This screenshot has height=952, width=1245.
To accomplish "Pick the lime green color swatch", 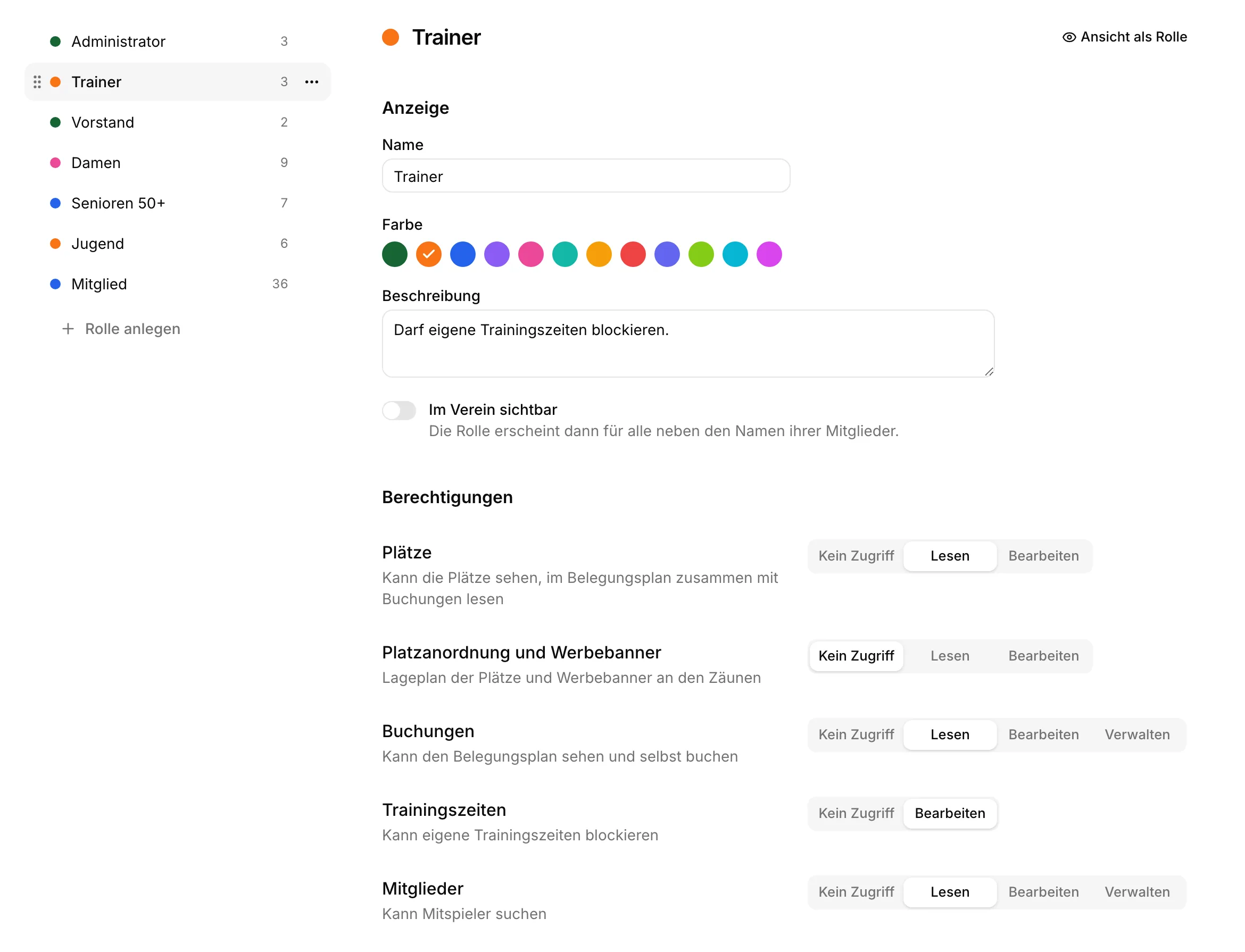I will pyautogui.click(x=701, y=254).
